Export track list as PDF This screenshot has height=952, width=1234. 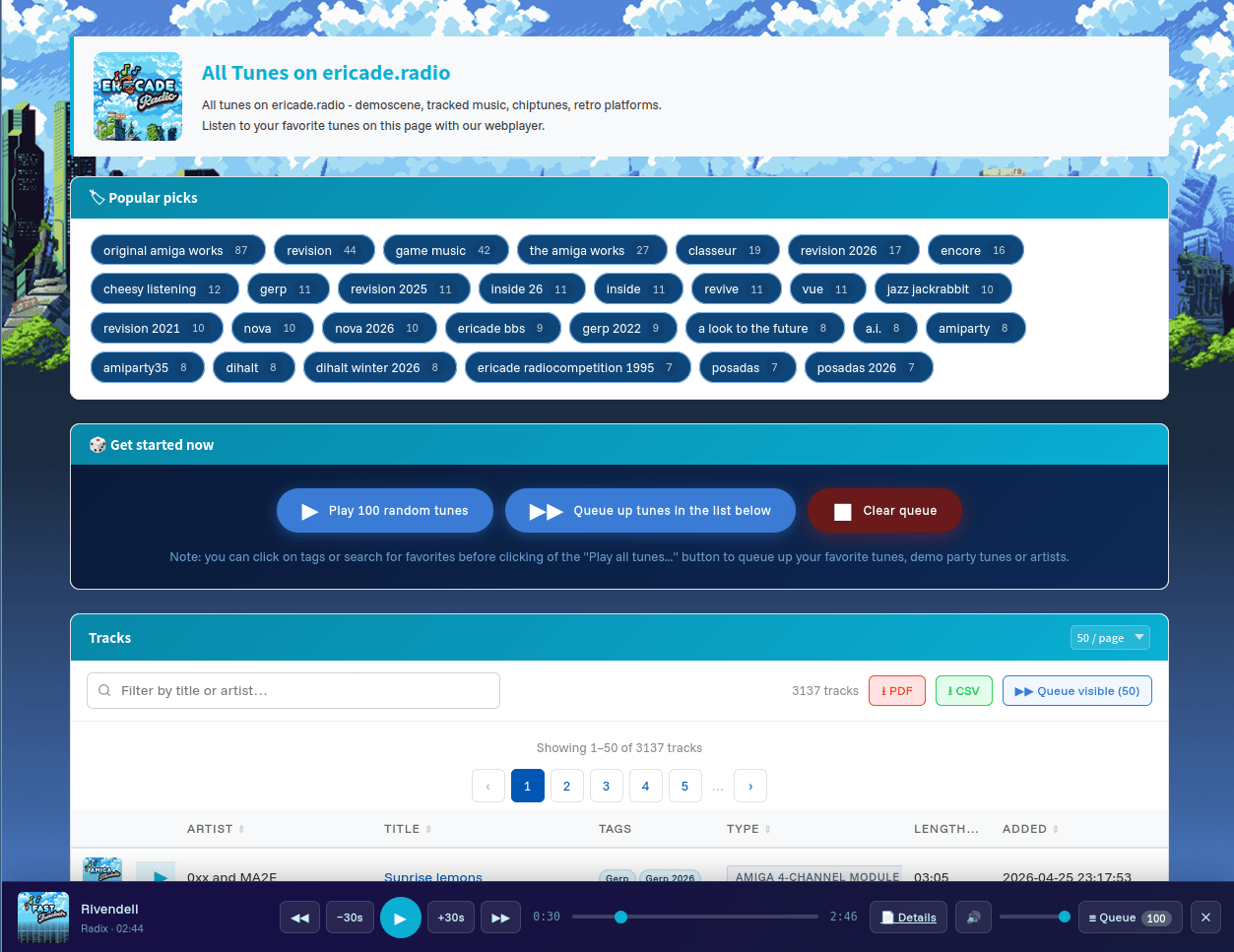(x=897, y=691)
